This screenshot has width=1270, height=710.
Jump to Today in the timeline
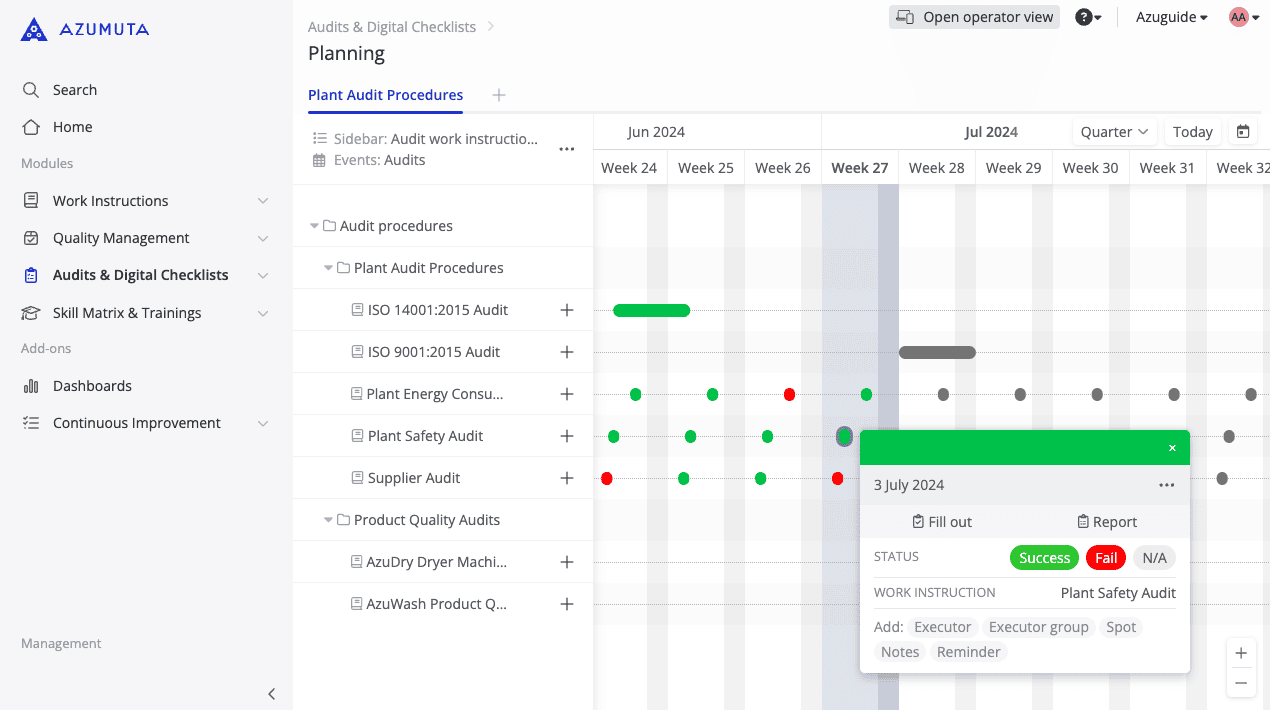coord(1192,132)
